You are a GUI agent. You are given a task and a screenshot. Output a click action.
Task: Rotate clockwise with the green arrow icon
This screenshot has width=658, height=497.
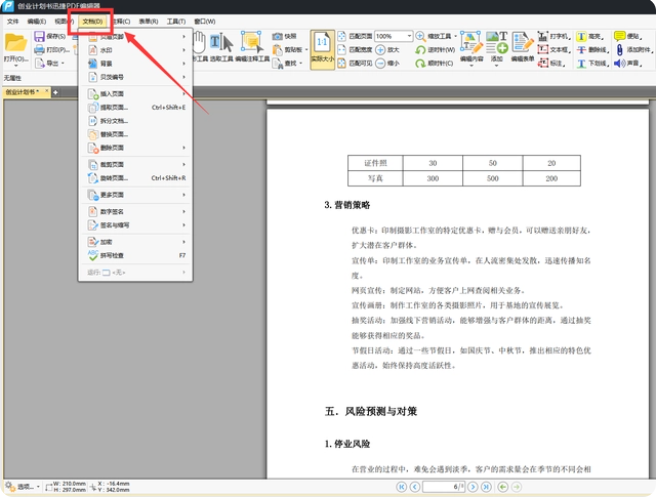click(x=420, y=63)
